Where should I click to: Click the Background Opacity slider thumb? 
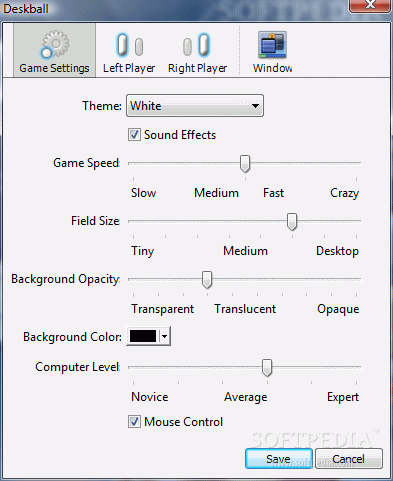(x=207, y=280)
